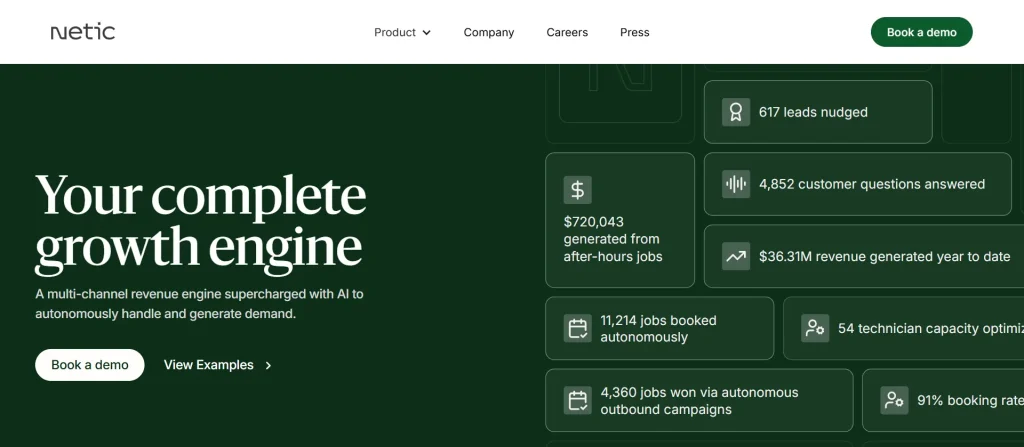Expand the Product dropdown menu
The height and width of the screenshot is (447, 1024).
pos(402,32)
